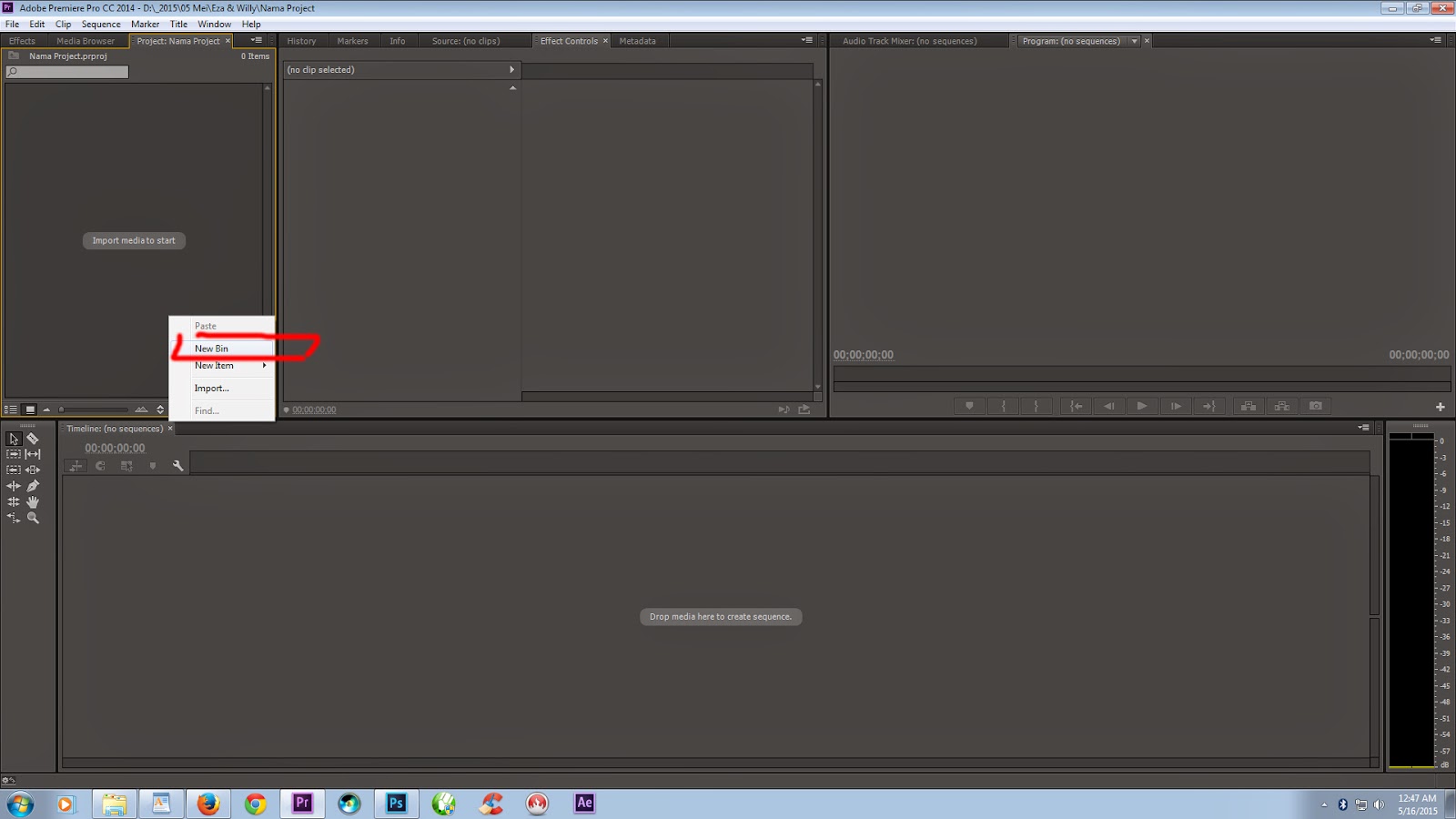Viewport: 1456px width, 819px height.
Task: Click the Export Frame camera icon
Action: [1317, 406]
